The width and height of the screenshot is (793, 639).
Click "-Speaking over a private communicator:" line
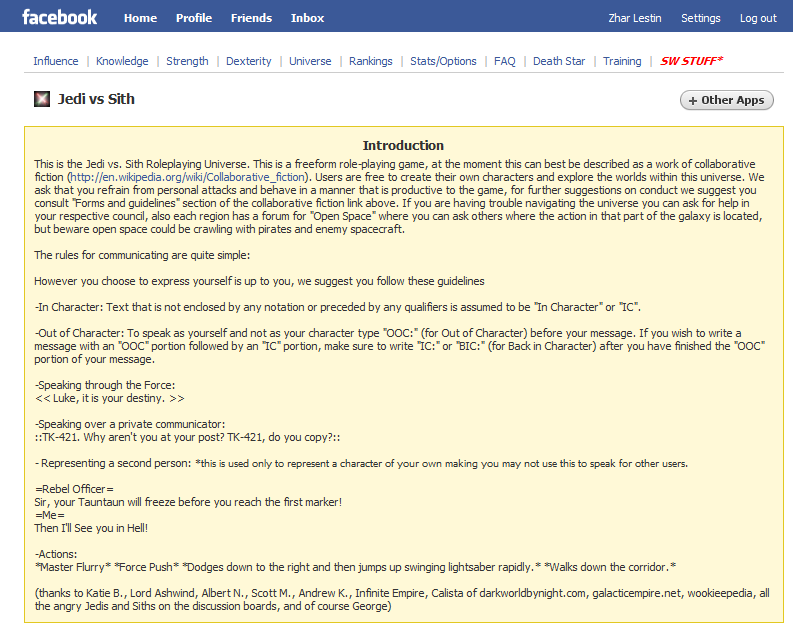130,424
